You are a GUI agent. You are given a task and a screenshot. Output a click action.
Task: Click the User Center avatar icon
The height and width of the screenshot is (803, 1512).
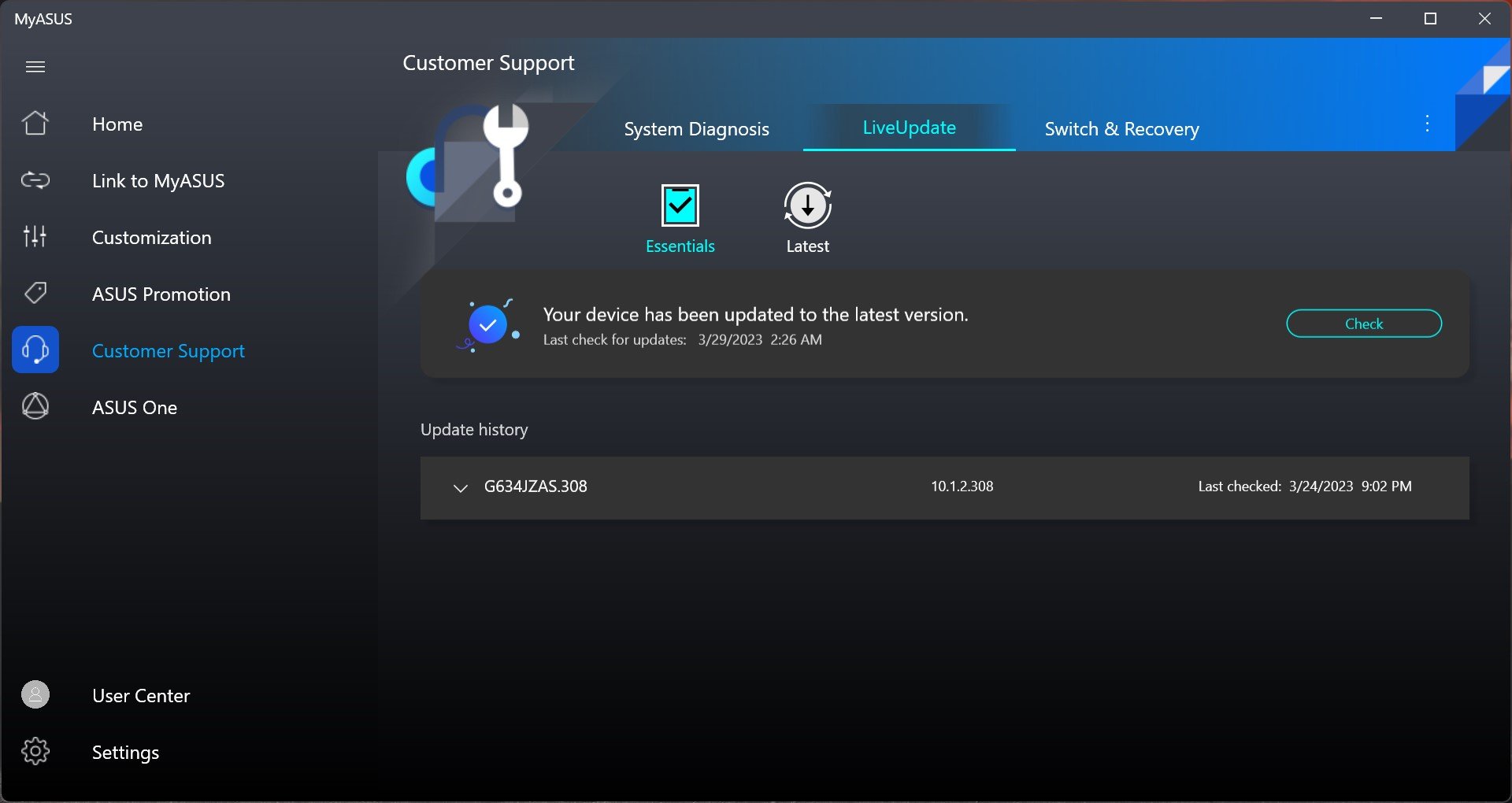(35, 694)
